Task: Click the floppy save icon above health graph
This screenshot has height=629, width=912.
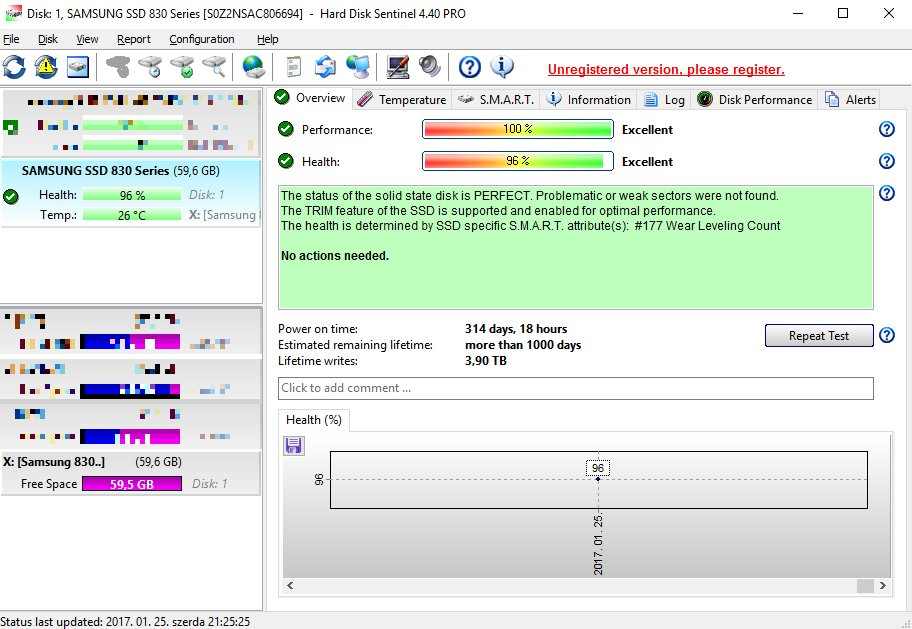Action: [x=294, y=446]
